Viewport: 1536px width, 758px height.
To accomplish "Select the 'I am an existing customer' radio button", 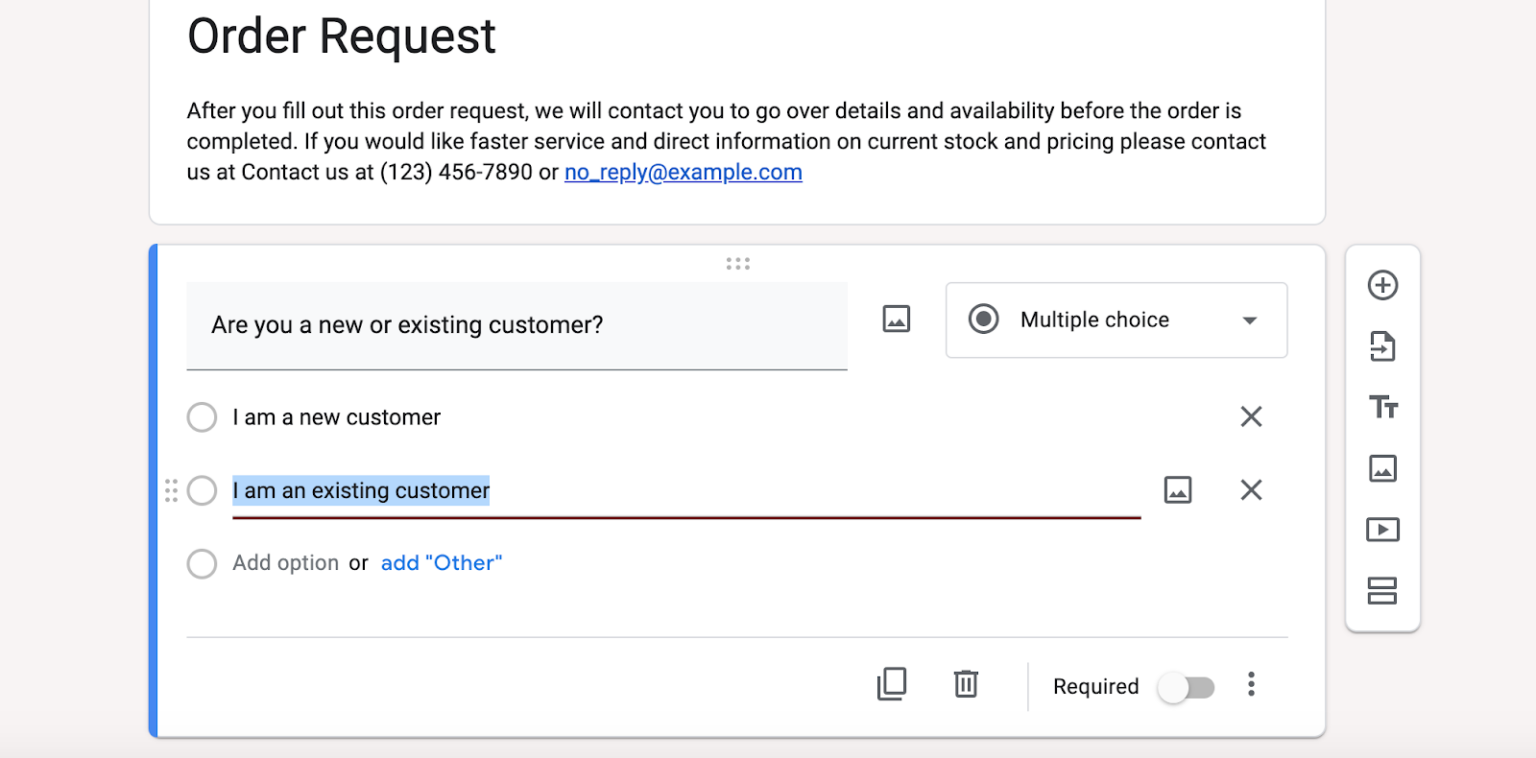I will click(x=202, y=490).
